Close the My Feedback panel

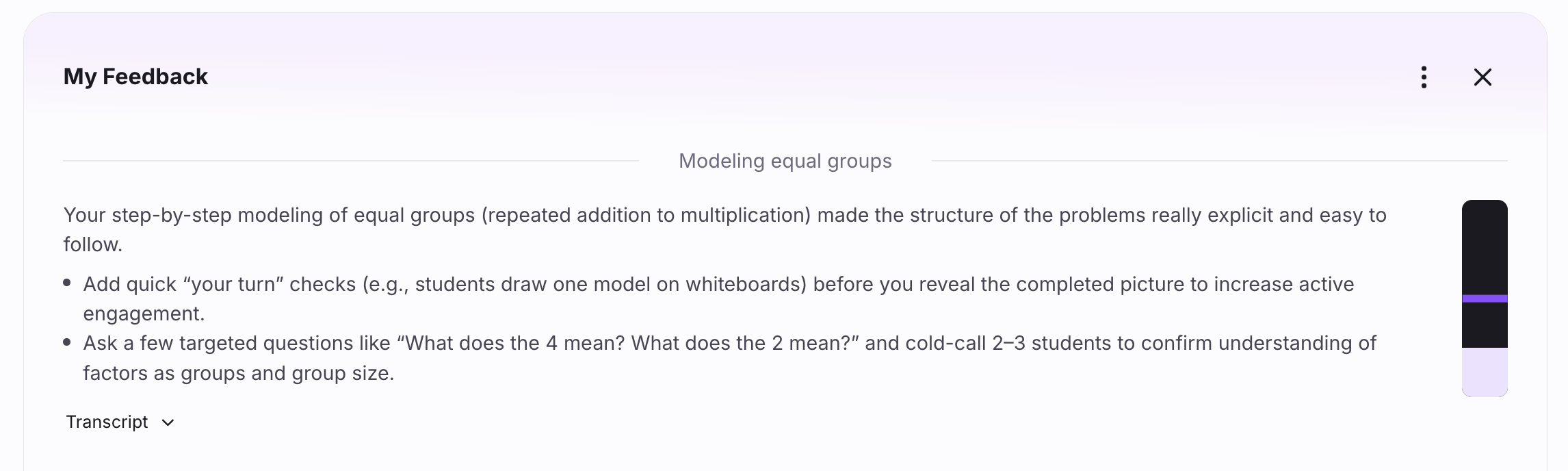click(1482, 77)
